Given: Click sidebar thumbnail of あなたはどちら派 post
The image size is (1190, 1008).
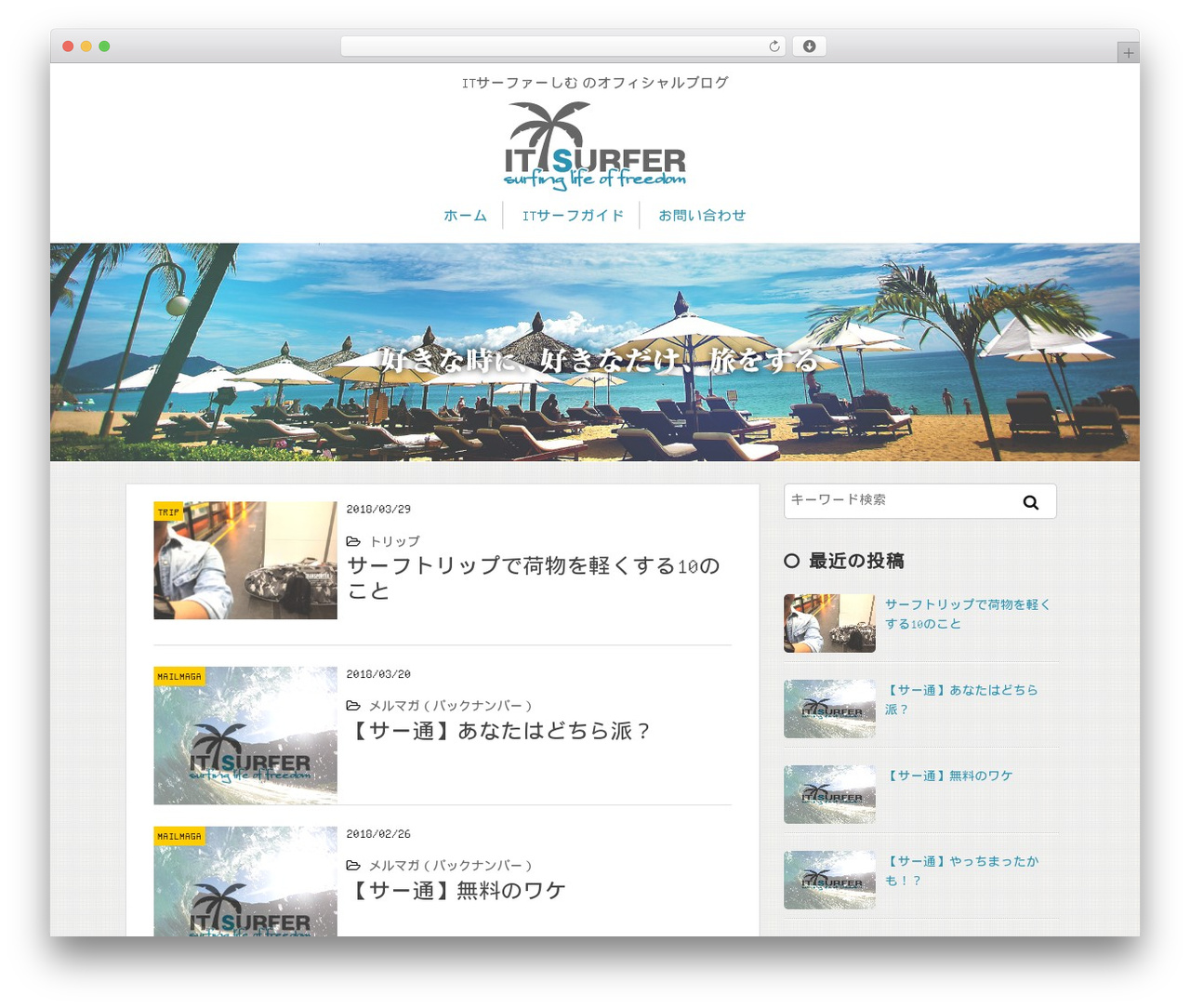Looking at the screenshot, I should click(x=829, y=709).
